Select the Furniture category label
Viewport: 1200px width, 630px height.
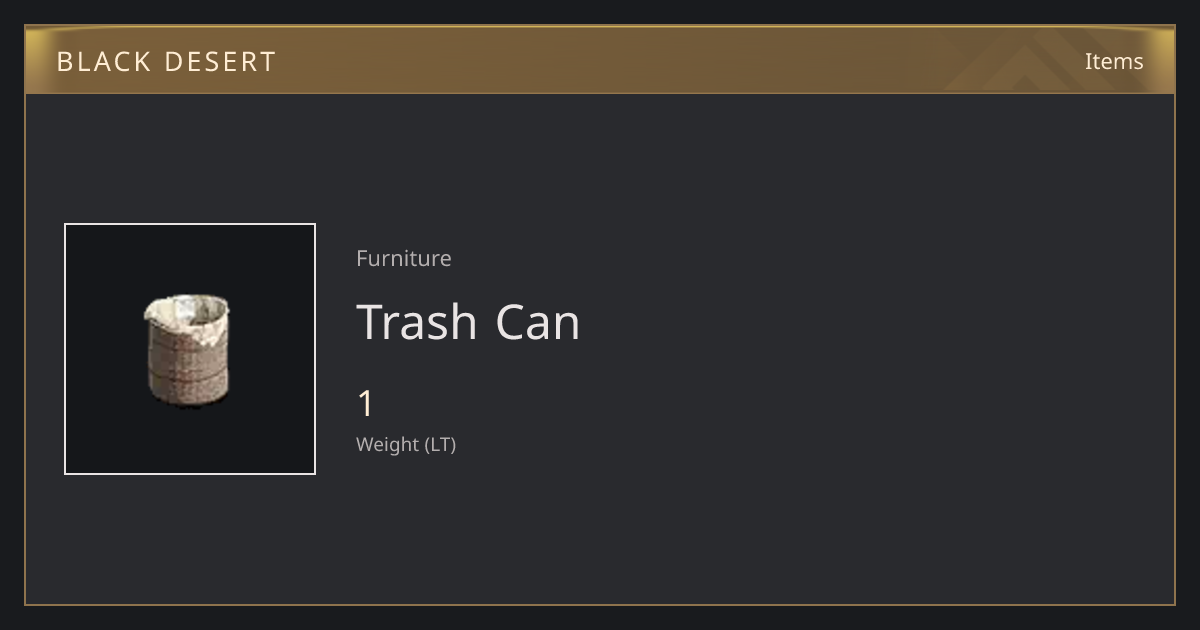pyautogui.click(x=404, y=258)
